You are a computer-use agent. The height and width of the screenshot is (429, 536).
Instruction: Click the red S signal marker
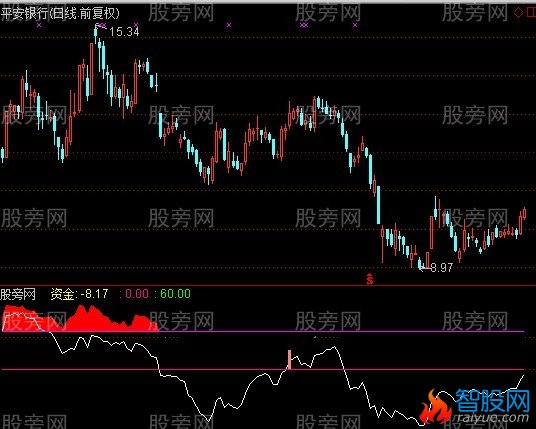[x=370, y=279]
